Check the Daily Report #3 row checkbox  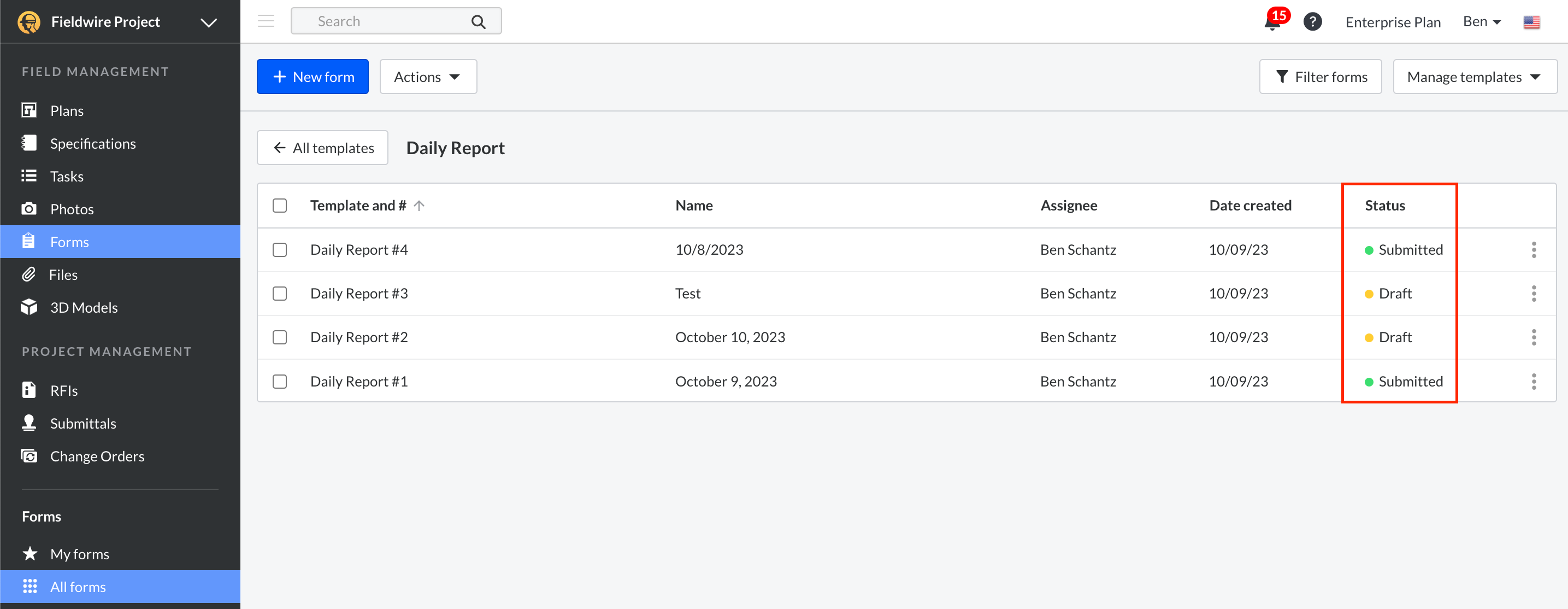click(279, 293)
